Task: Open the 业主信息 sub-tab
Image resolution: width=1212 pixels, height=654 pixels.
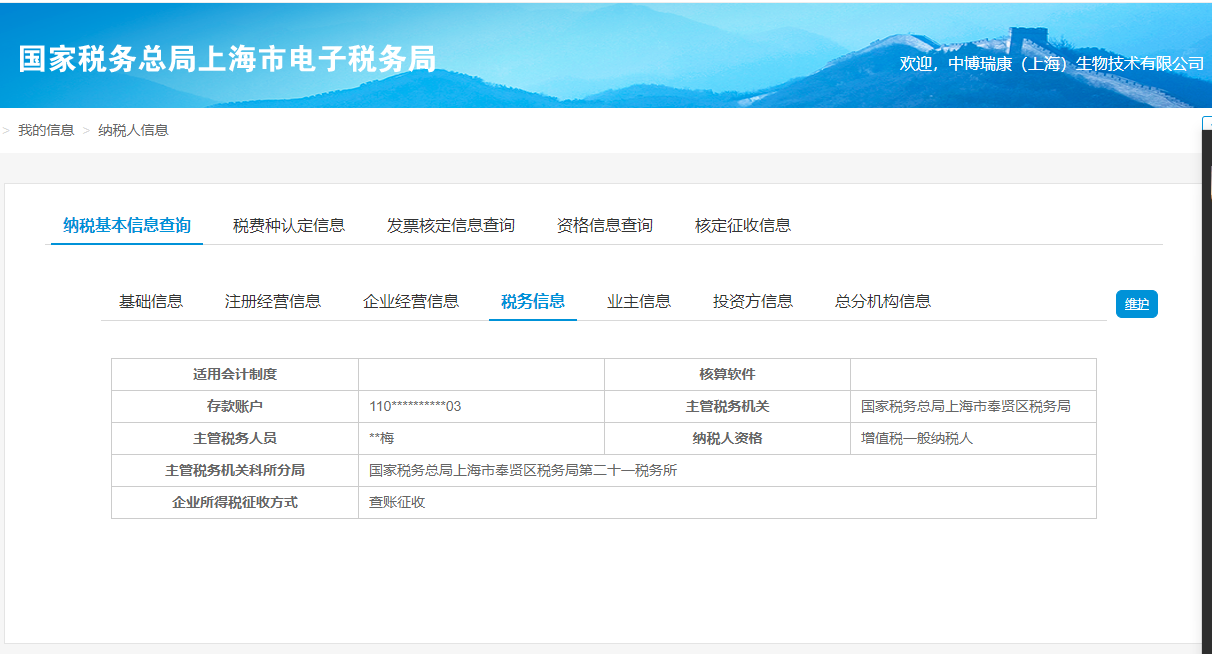Action: [x=639, y=301]
